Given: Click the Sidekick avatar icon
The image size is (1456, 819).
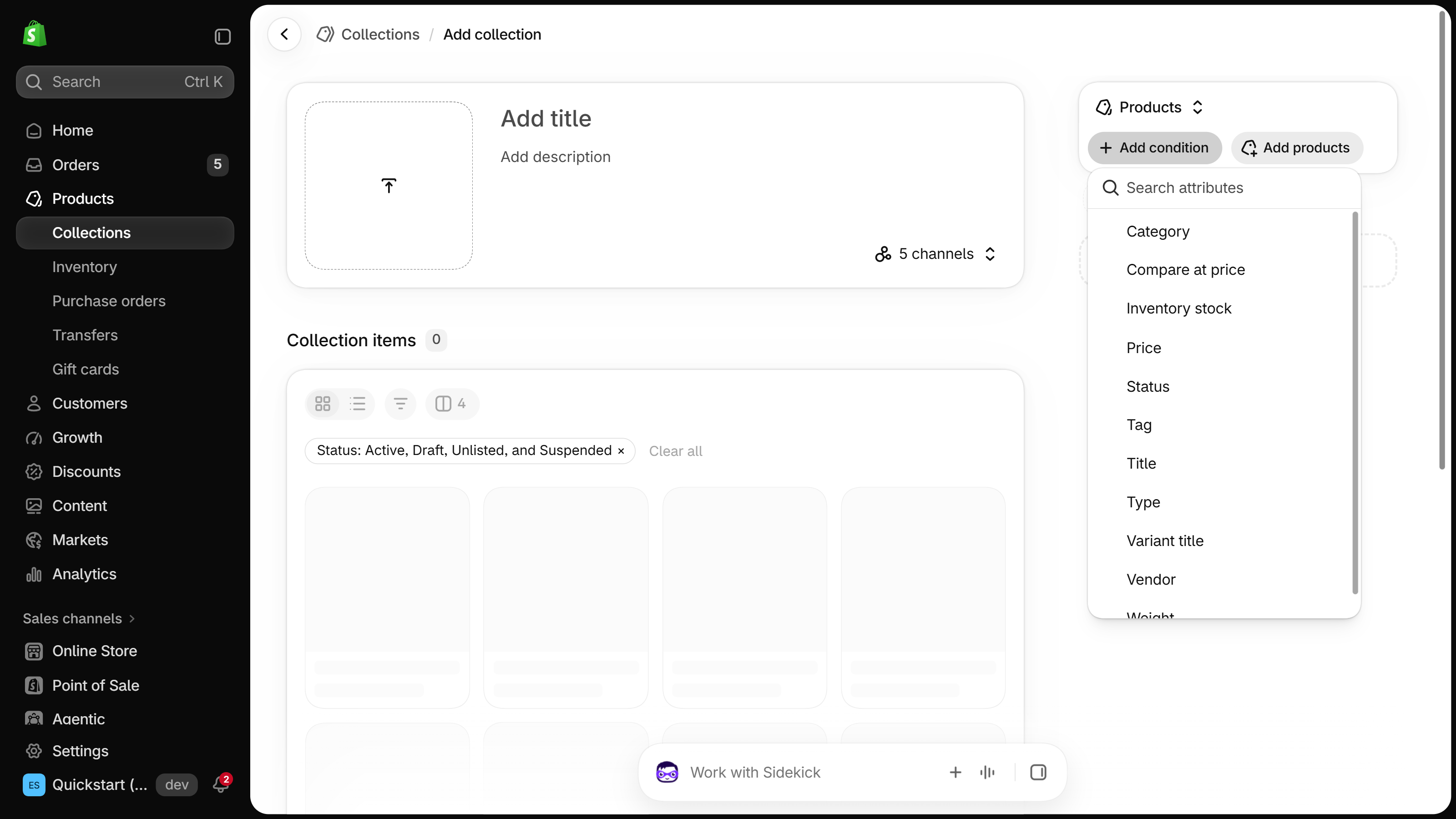Looking at the screenshot, I should 667,772.
